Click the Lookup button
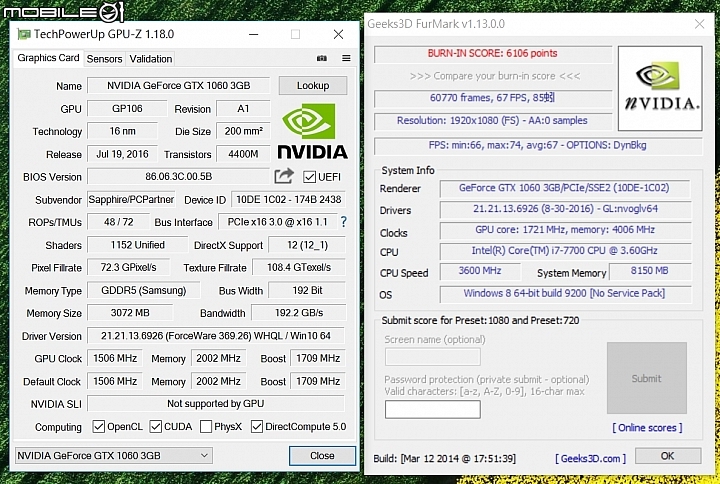Screen dimensions: 720x484 pyautogui.click(x=313, y=85)
